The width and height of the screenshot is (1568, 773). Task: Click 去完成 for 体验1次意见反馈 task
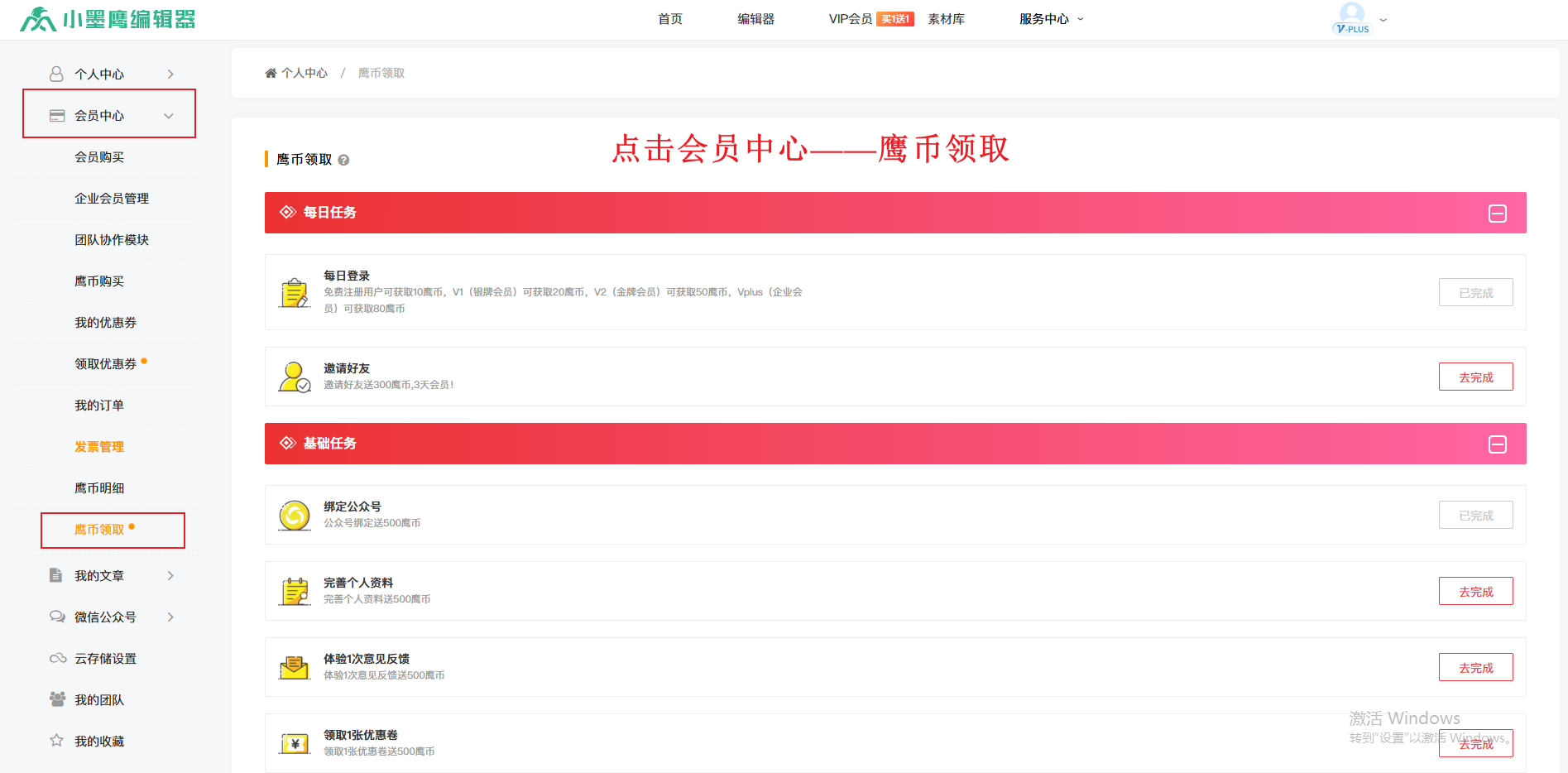click(x=1476, y=667)
